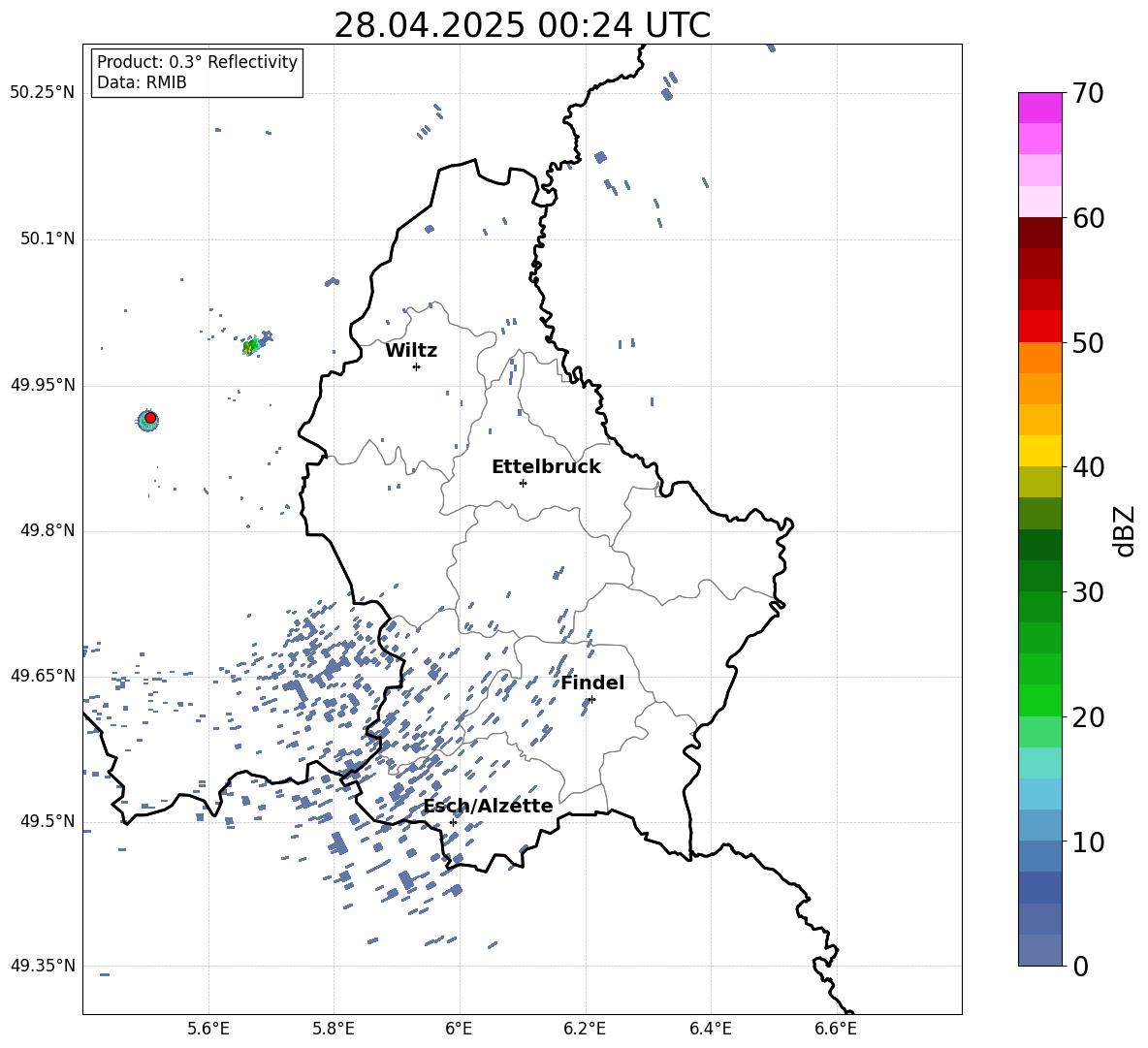Viewport: 1148px width, 1048px height.
Task: Click the Wiltz cross marker
Action: [417, 366]
